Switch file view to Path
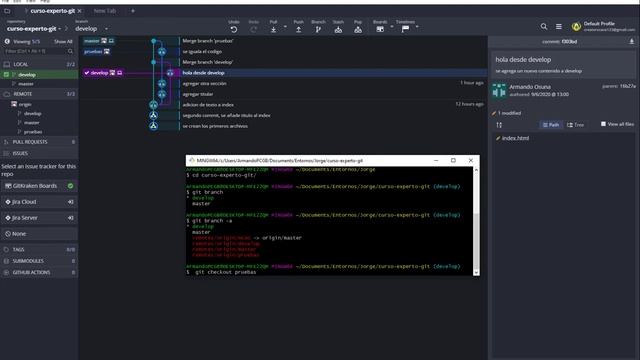This screenshot has height=360, width=640. (x=551, y=125)
